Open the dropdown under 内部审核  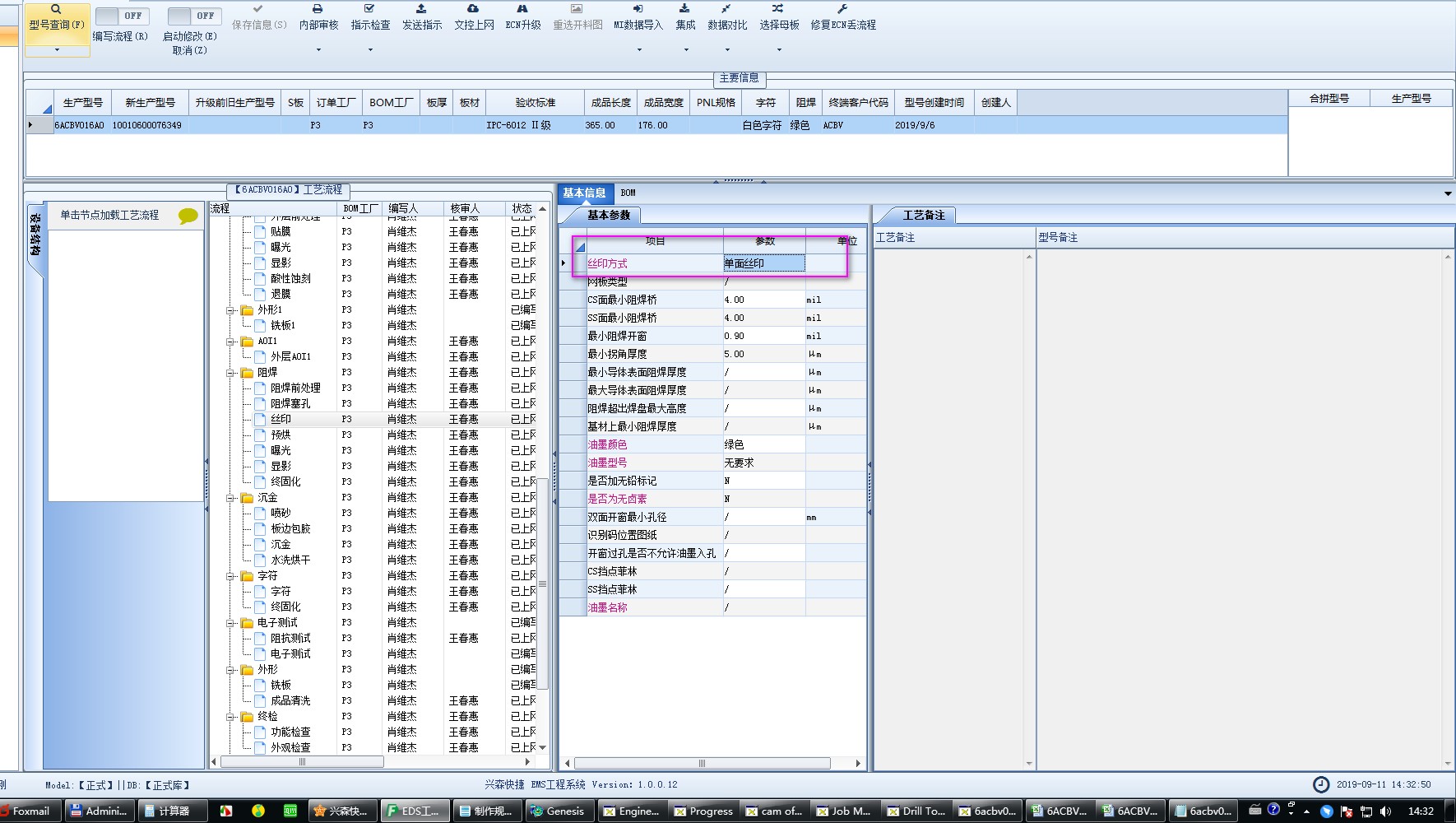coord(318,49)
